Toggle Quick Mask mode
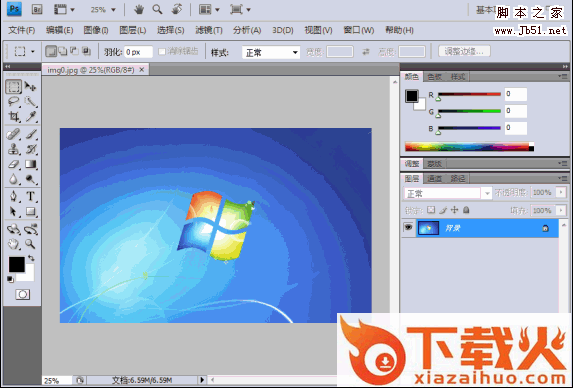 [22, 294]
